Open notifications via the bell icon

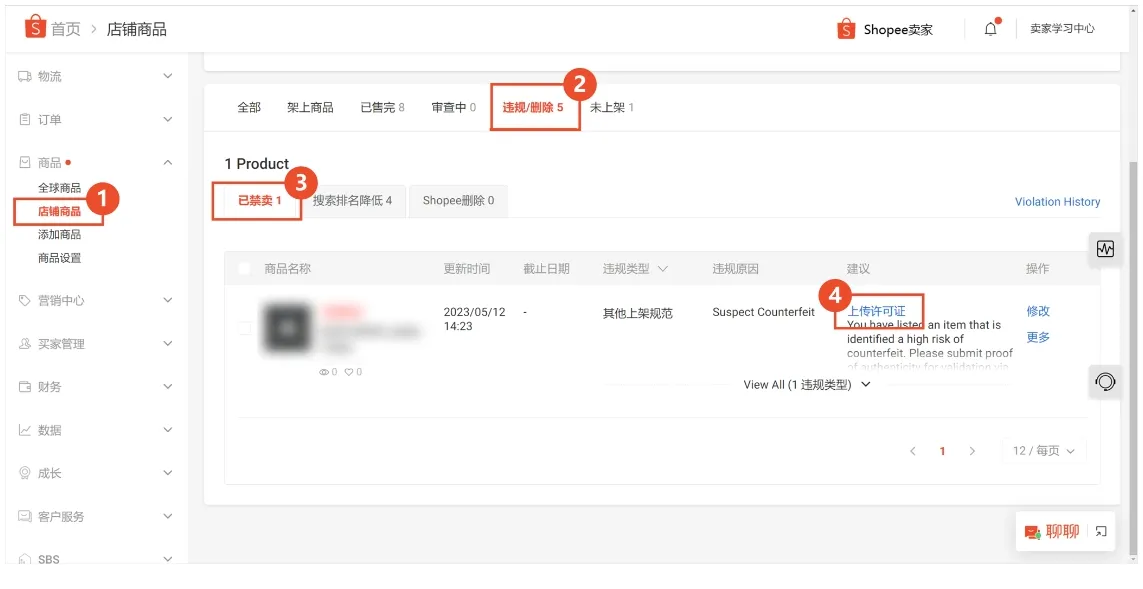tap(989, 28)
